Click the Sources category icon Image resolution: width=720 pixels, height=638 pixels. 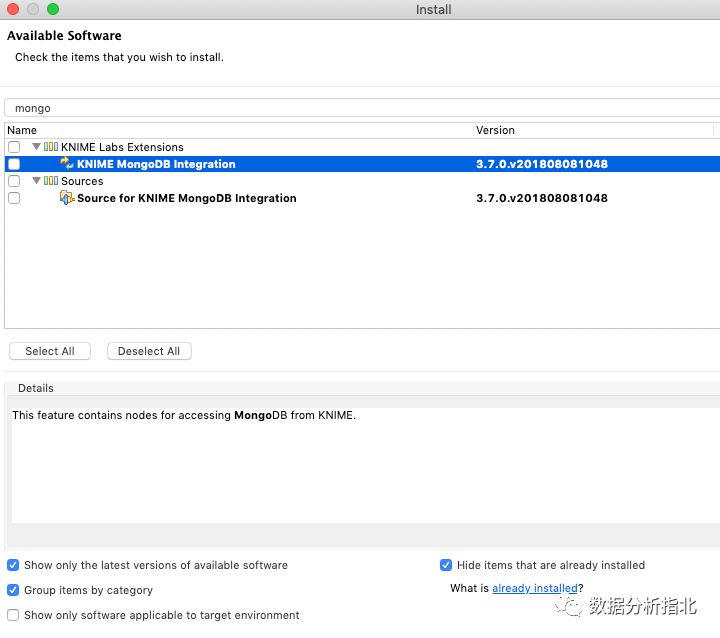click(51, 181)
